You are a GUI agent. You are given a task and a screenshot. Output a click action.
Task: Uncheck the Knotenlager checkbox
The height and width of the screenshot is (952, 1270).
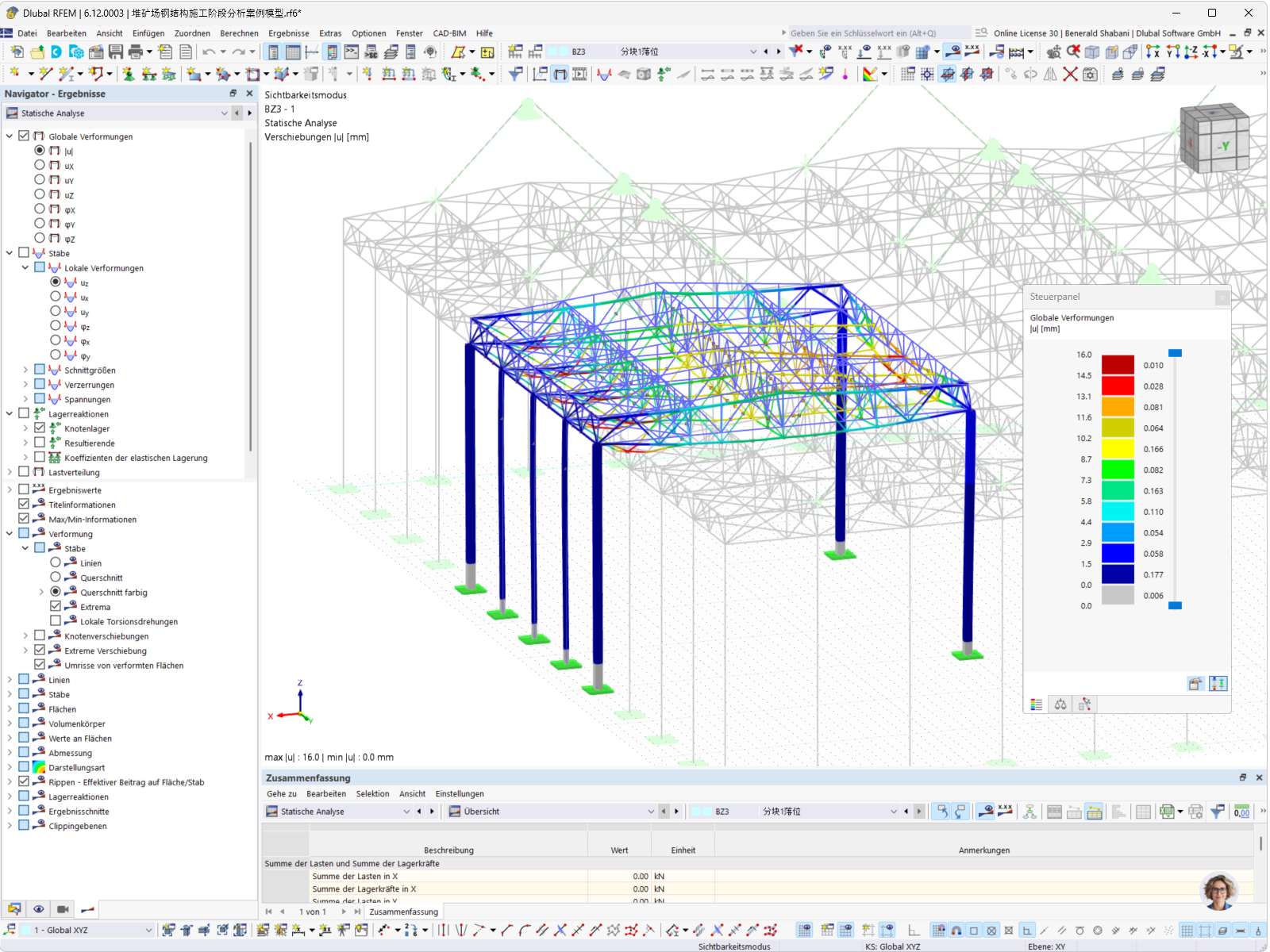pyautogui.click(x=40, y=428)
